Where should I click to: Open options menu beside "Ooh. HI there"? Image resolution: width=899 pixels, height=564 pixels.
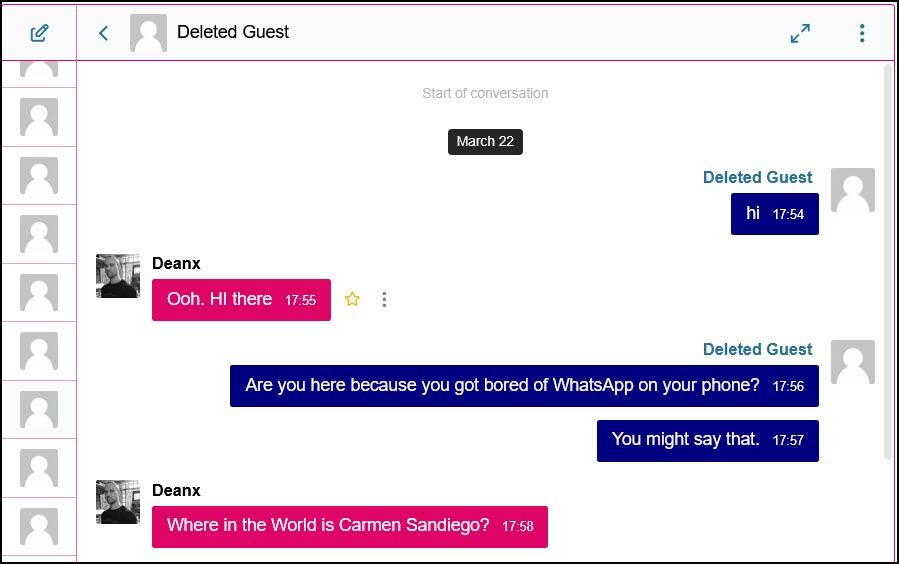[384, 299]
